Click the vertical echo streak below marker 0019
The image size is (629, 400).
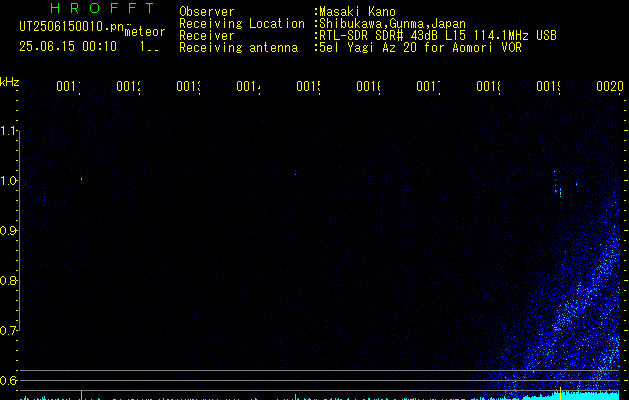pos(556,183)
